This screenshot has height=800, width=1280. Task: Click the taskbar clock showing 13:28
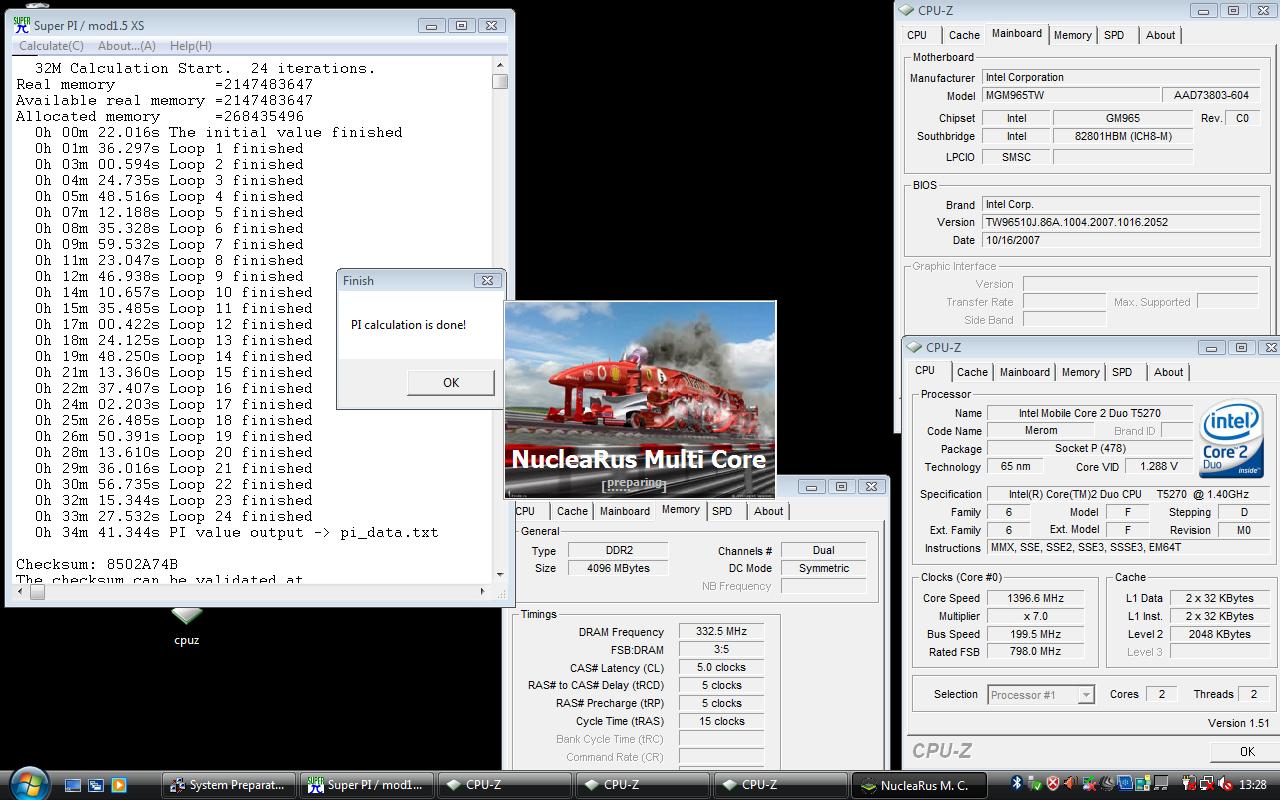(1252, 785)
